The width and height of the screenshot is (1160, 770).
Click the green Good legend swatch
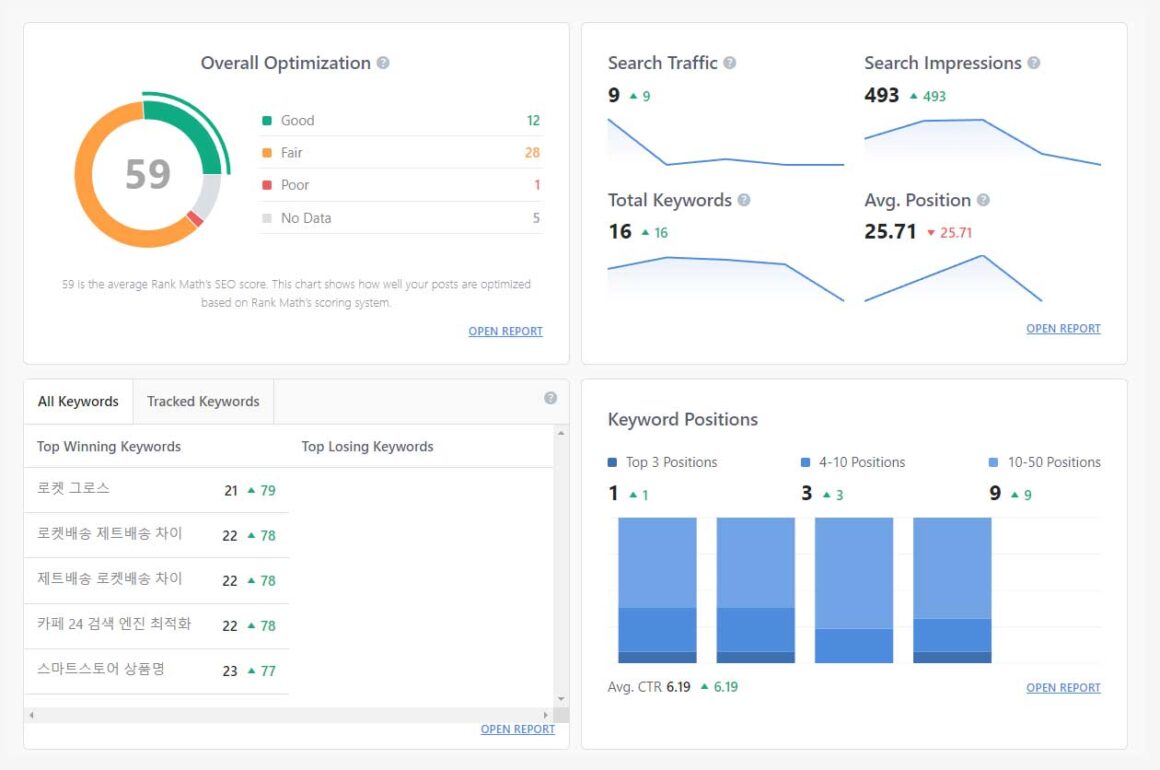(x=267, y=121)
